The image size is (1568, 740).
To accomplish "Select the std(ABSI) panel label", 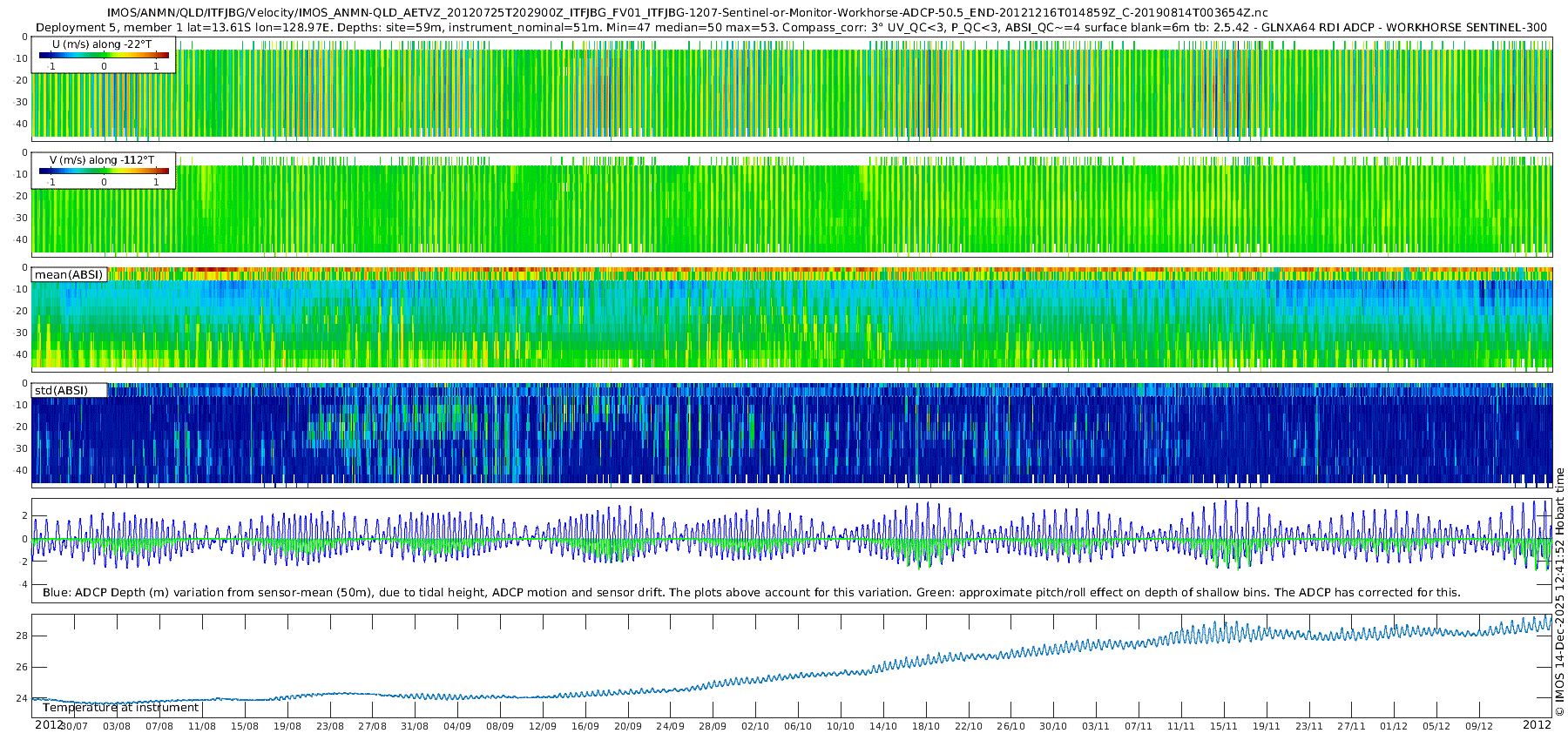I will pos(61,390).
